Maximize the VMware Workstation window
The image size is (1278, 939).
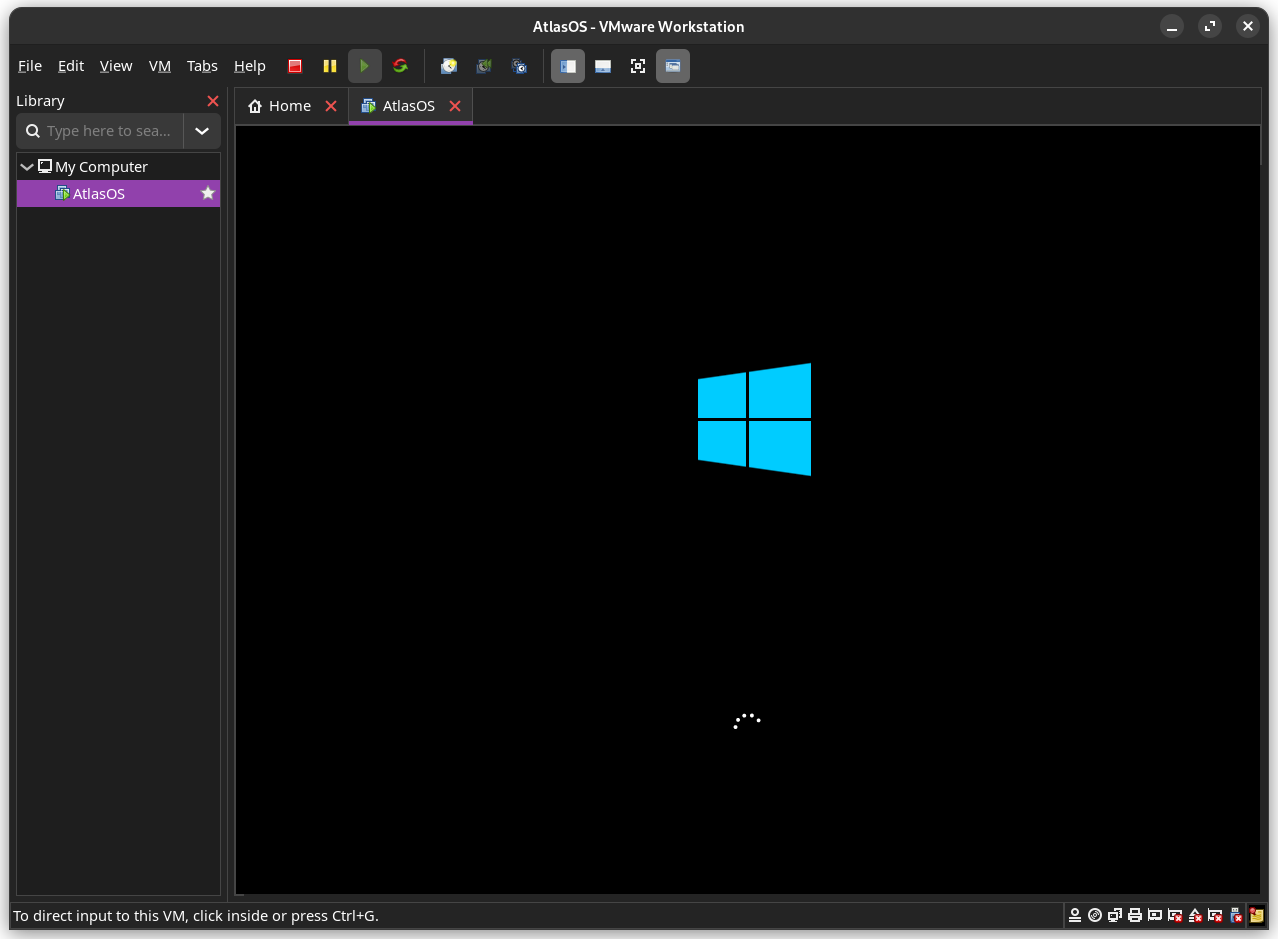tap(1210, 27)
